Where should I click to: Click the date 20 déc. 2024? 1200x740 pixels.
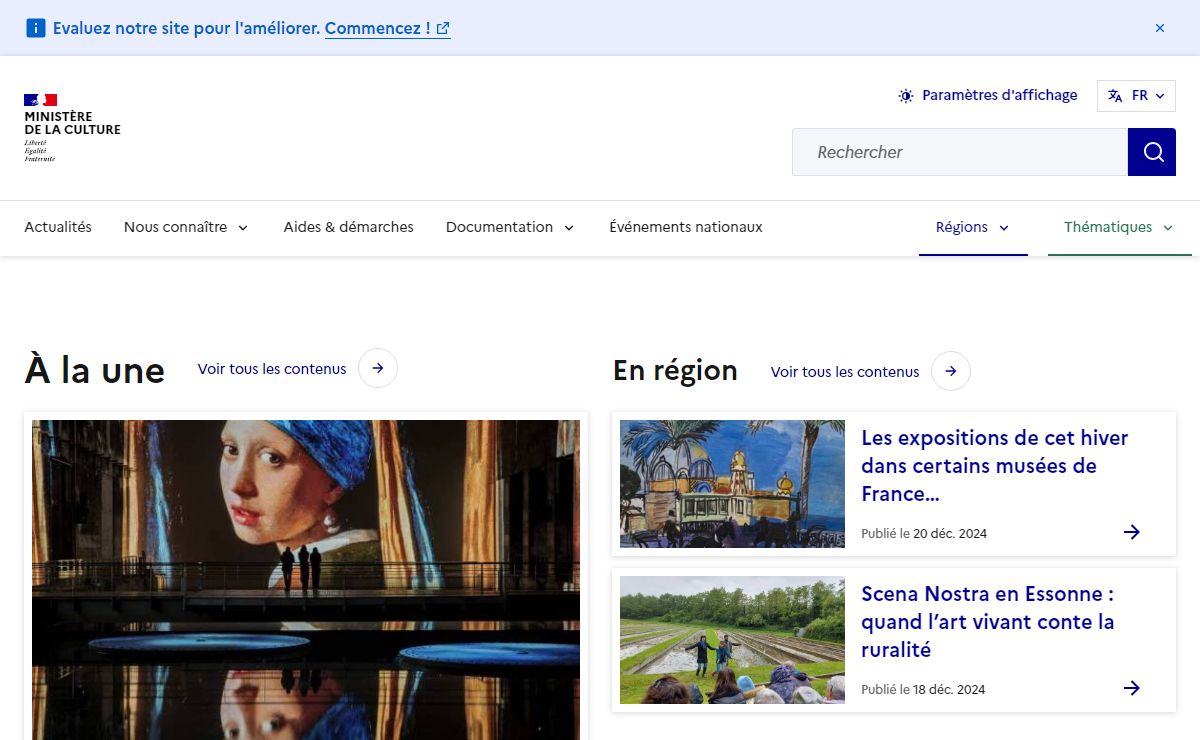click(950, 533)
